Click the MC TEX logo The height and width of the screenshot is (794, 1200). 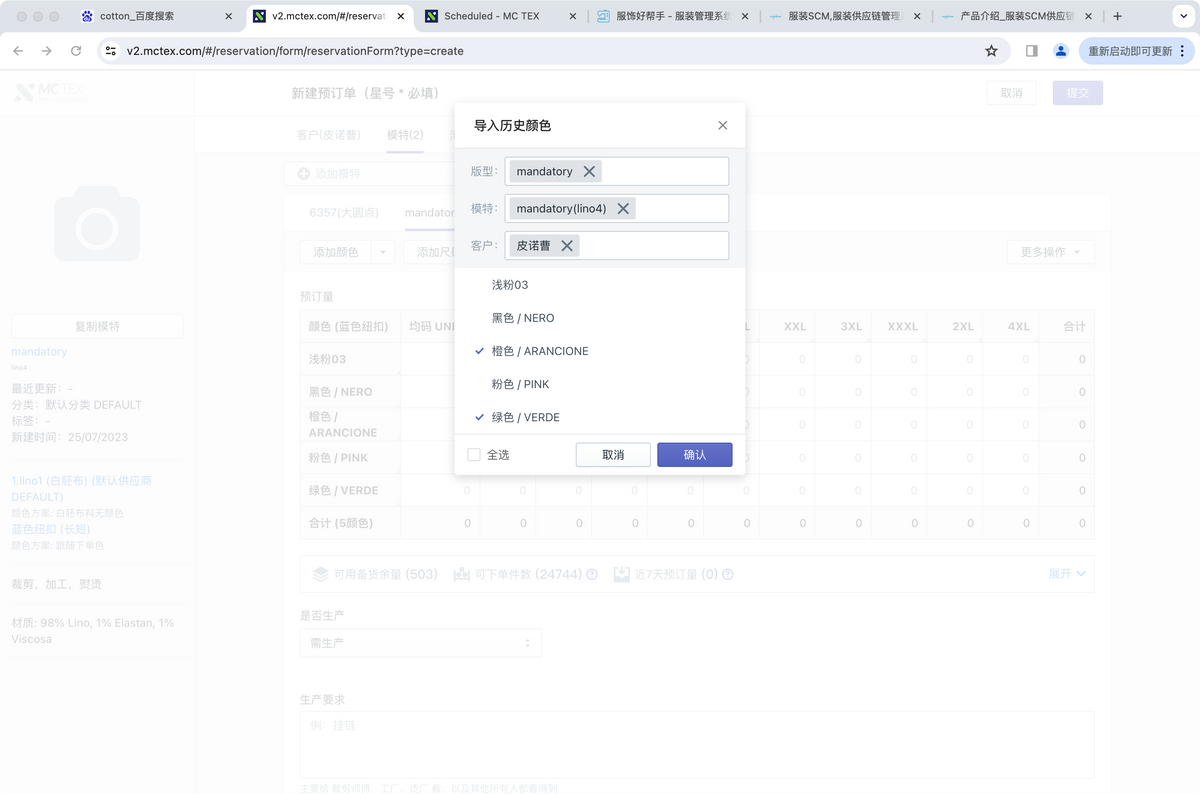pos(50,92)
